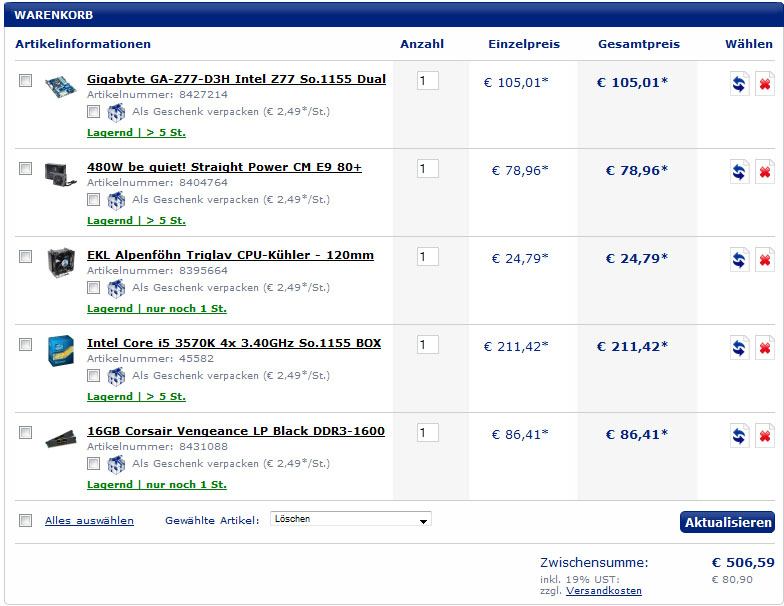Screen dimensions: 784x606
Task: Select the EKL Alpenföhn Triglav item checkbox
Action: tap(25, 256)
